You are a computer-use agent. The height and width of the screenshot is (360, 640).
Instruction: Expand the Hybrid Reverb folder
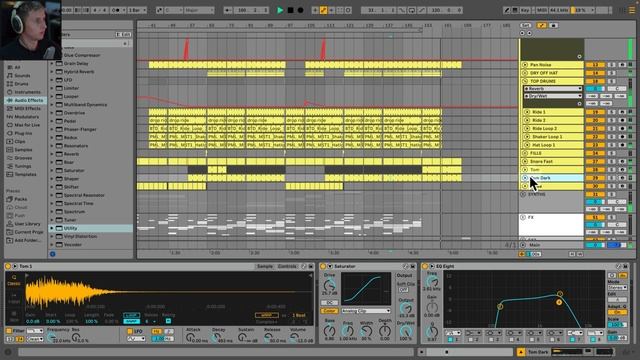(52, 71)
